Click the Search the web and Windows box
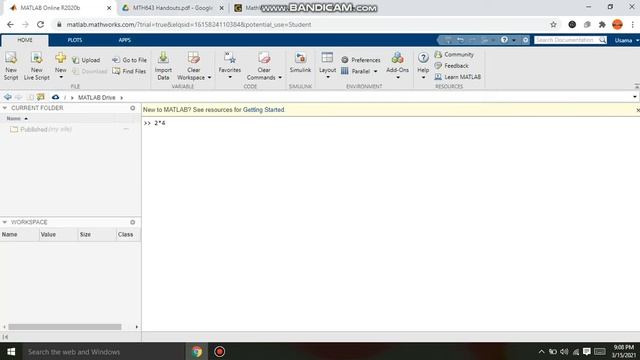Screen dimensions: 640x360 point(103,351)
